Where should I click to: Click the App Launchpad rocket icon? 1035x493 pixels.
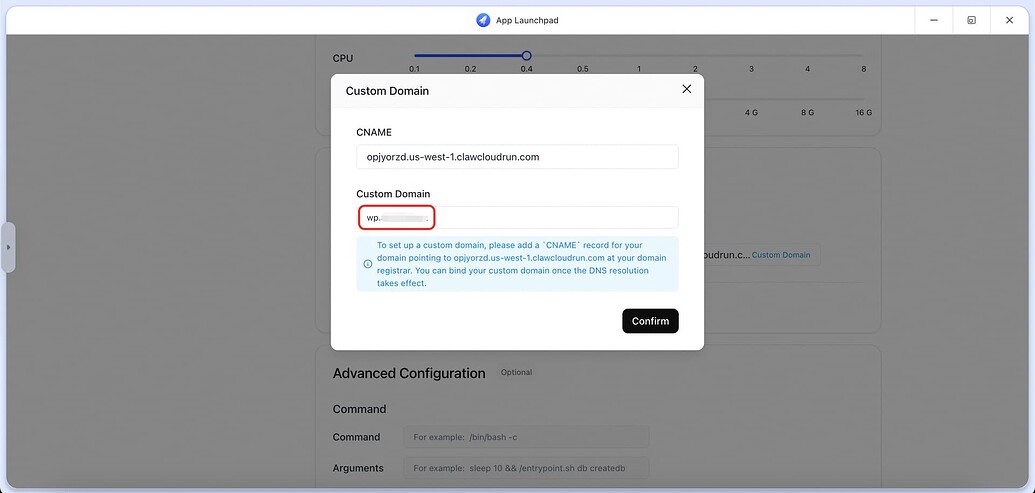[x=483, y=20]
